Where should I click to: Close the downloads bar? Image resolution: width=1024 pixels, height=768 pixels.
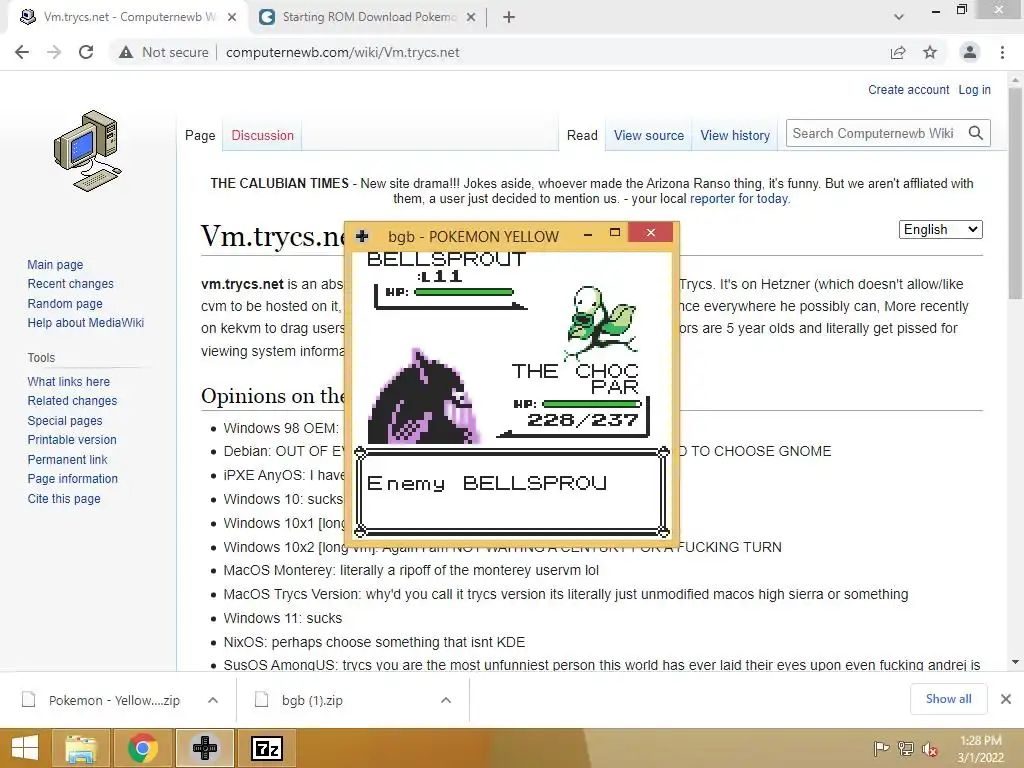click(1006, 699)
